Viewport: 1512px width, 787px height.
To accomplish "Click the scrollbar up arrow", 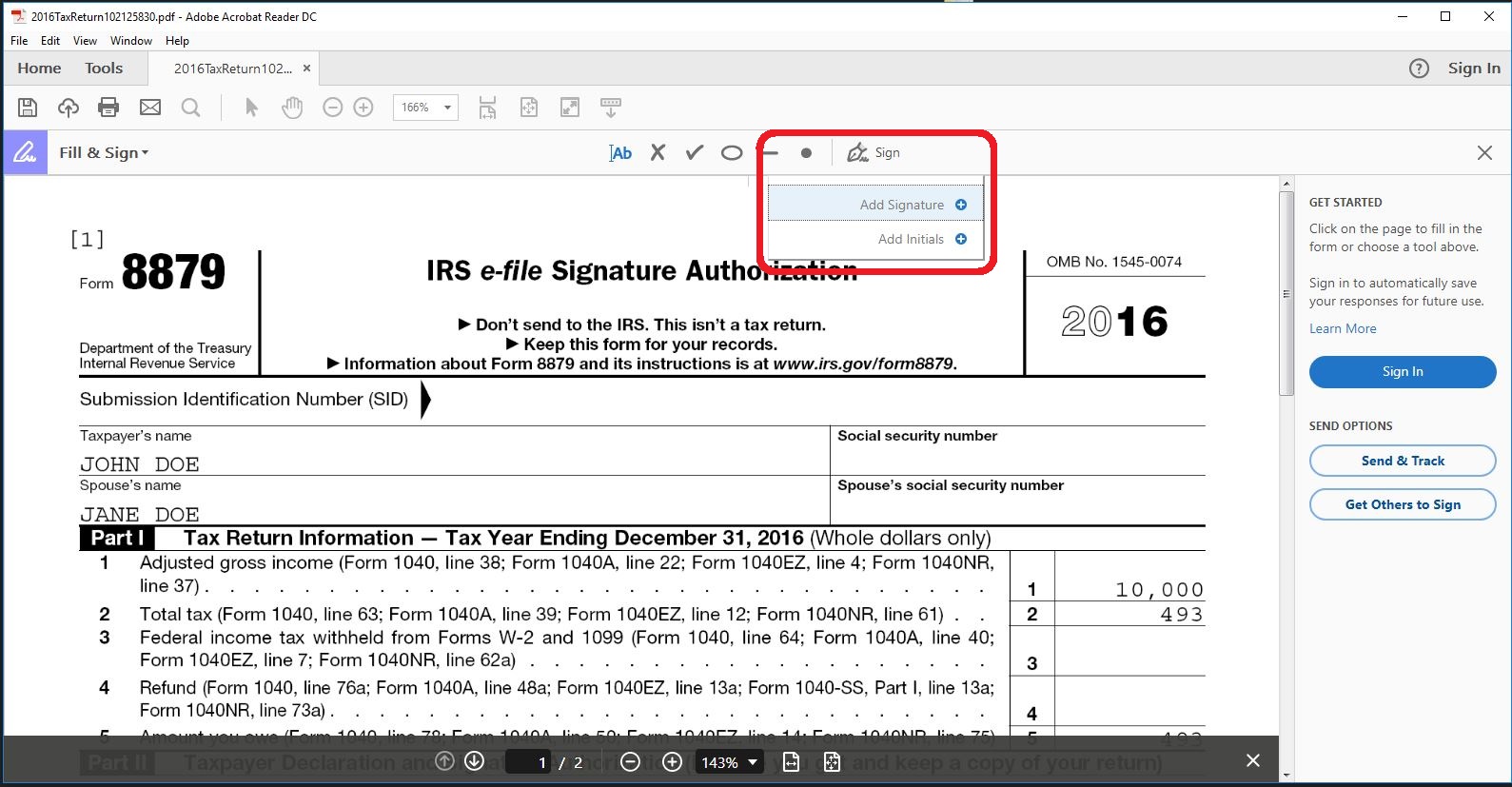I will point(1286,184).
